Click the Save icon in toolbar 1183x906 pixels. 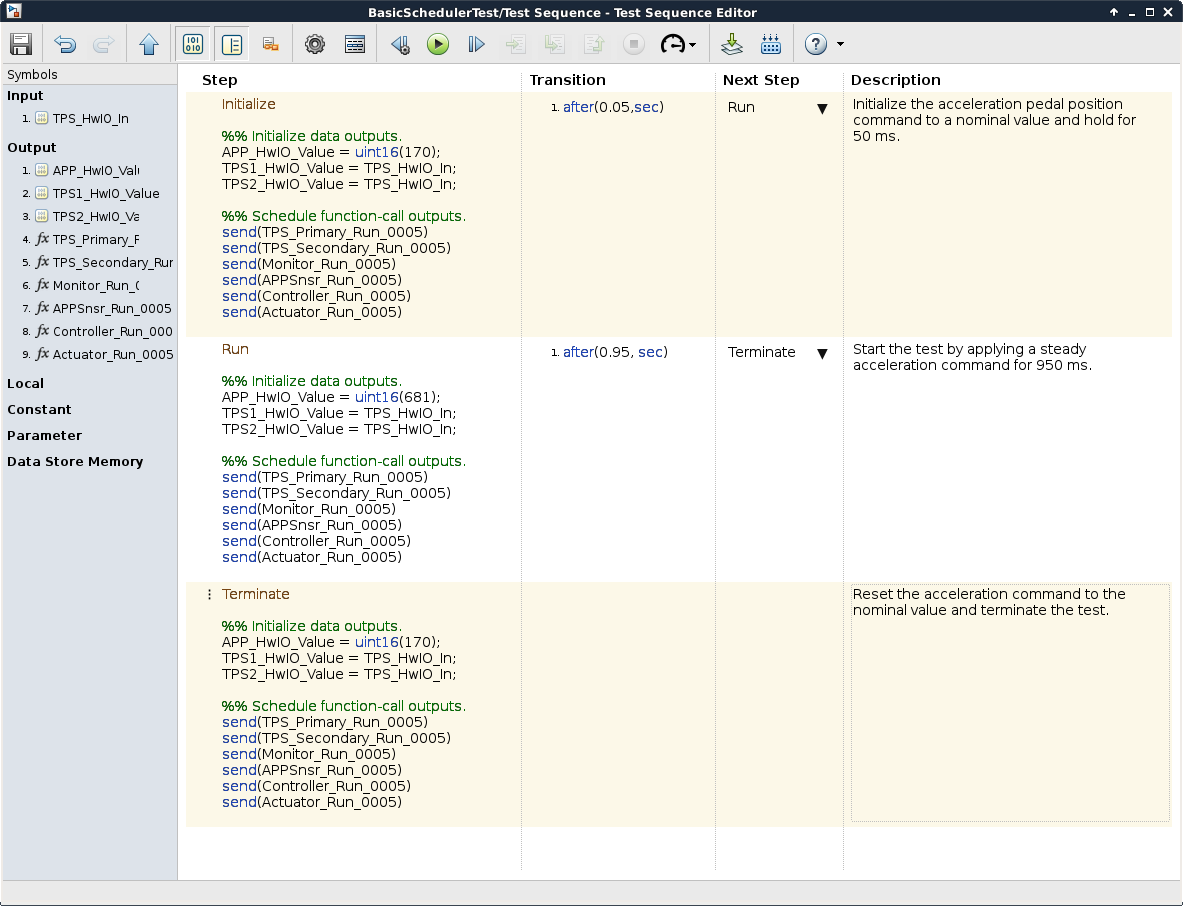pyautogui.click(x=21, y=44)
